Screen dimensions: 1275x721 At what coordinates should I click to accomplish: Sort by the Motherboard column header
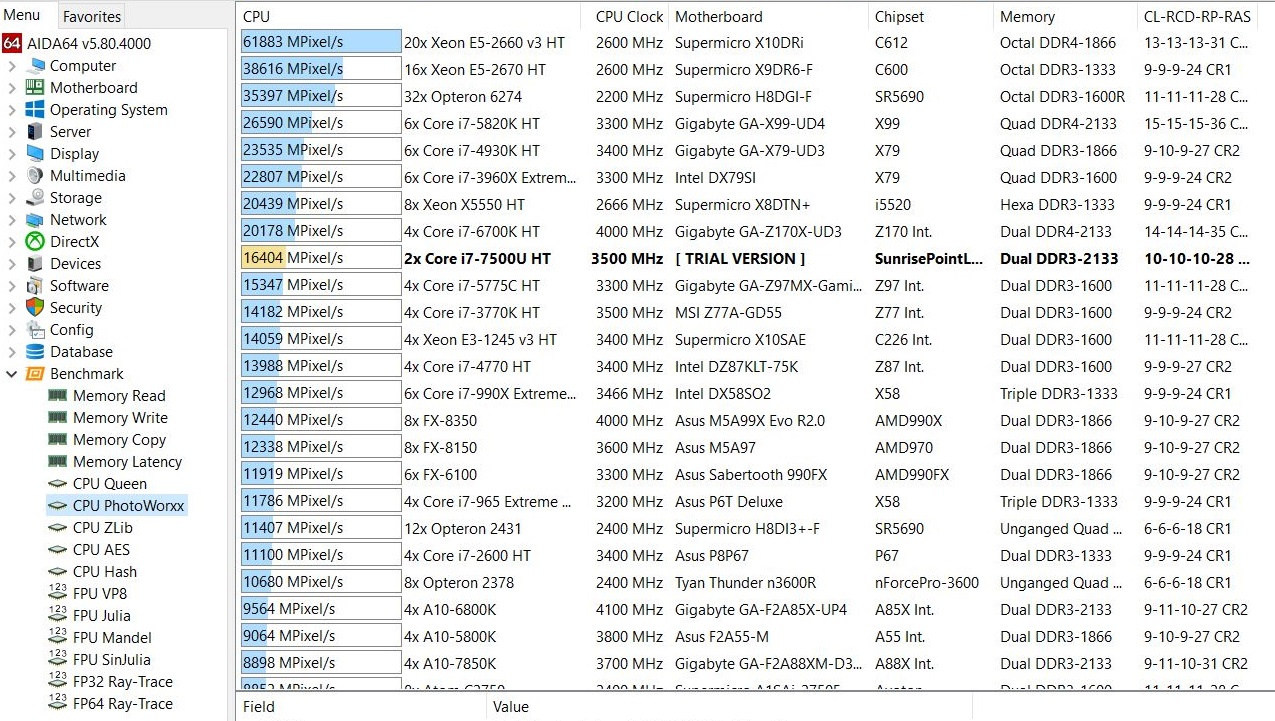(x=768, y=17)
